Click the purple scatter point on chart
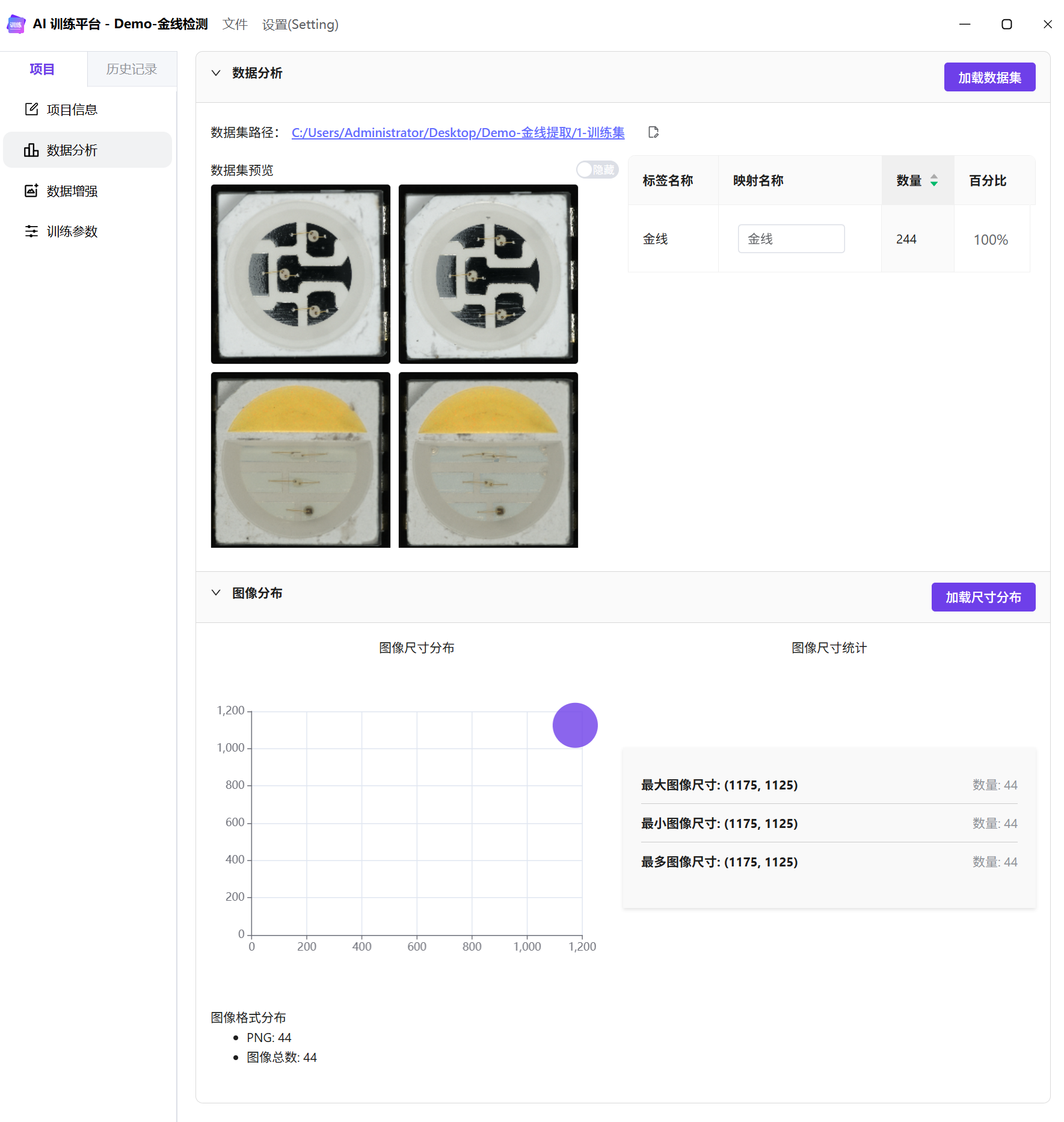 [x=574, y=725]
